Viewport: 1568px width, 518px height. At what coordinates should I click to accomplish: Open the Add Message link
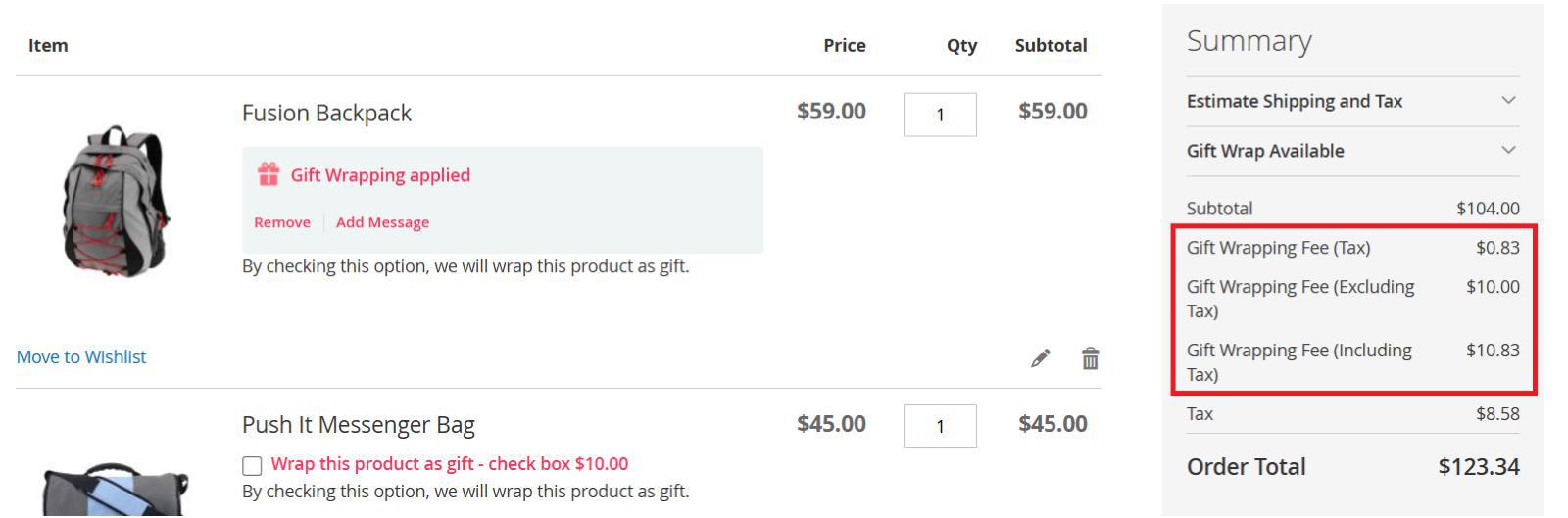(x=382, y=222)
